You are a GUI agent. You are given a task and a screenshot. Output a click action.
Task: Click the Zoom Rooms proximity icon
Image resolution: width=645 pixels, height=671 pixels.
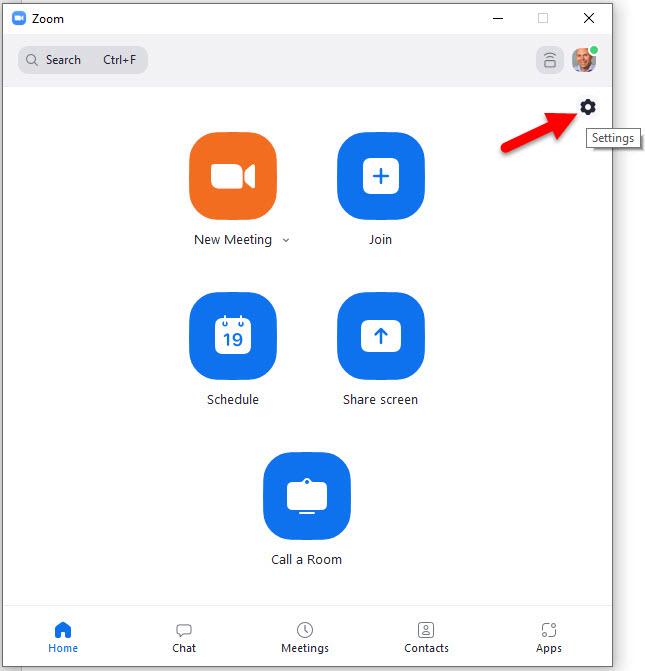click(x=549, y=60)
